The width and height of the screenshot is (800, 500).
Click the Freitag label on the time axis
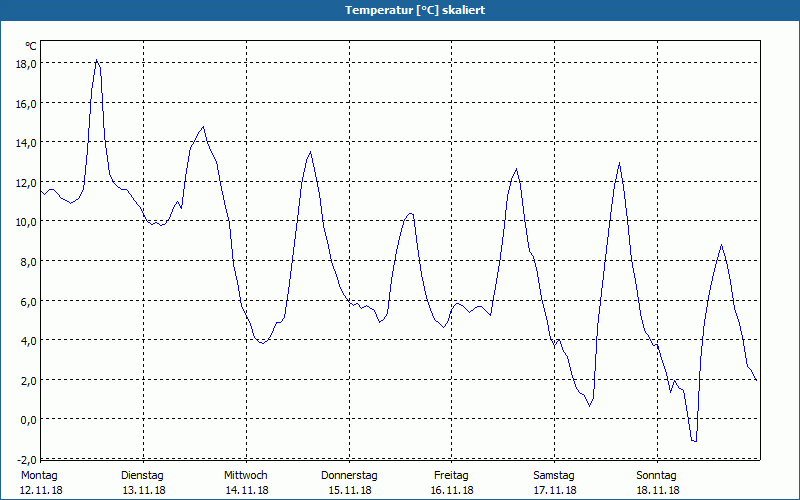pyautogui.click(x=451, y=475)
